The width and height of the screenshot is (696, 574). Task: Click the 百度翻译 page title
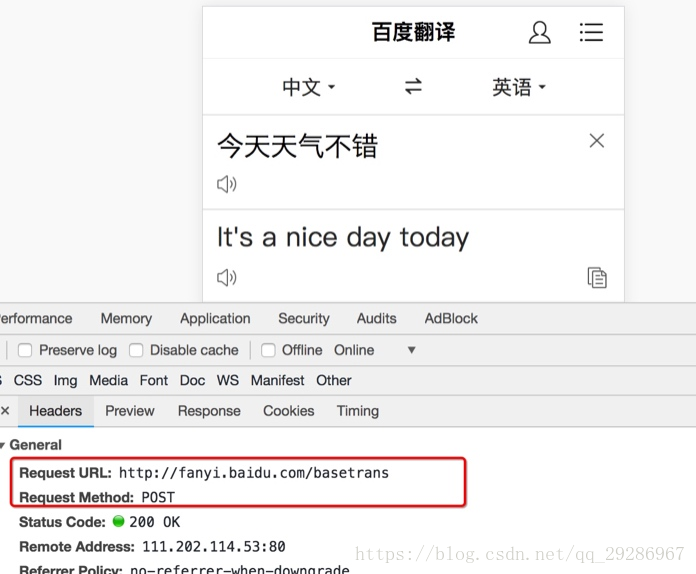413,32
